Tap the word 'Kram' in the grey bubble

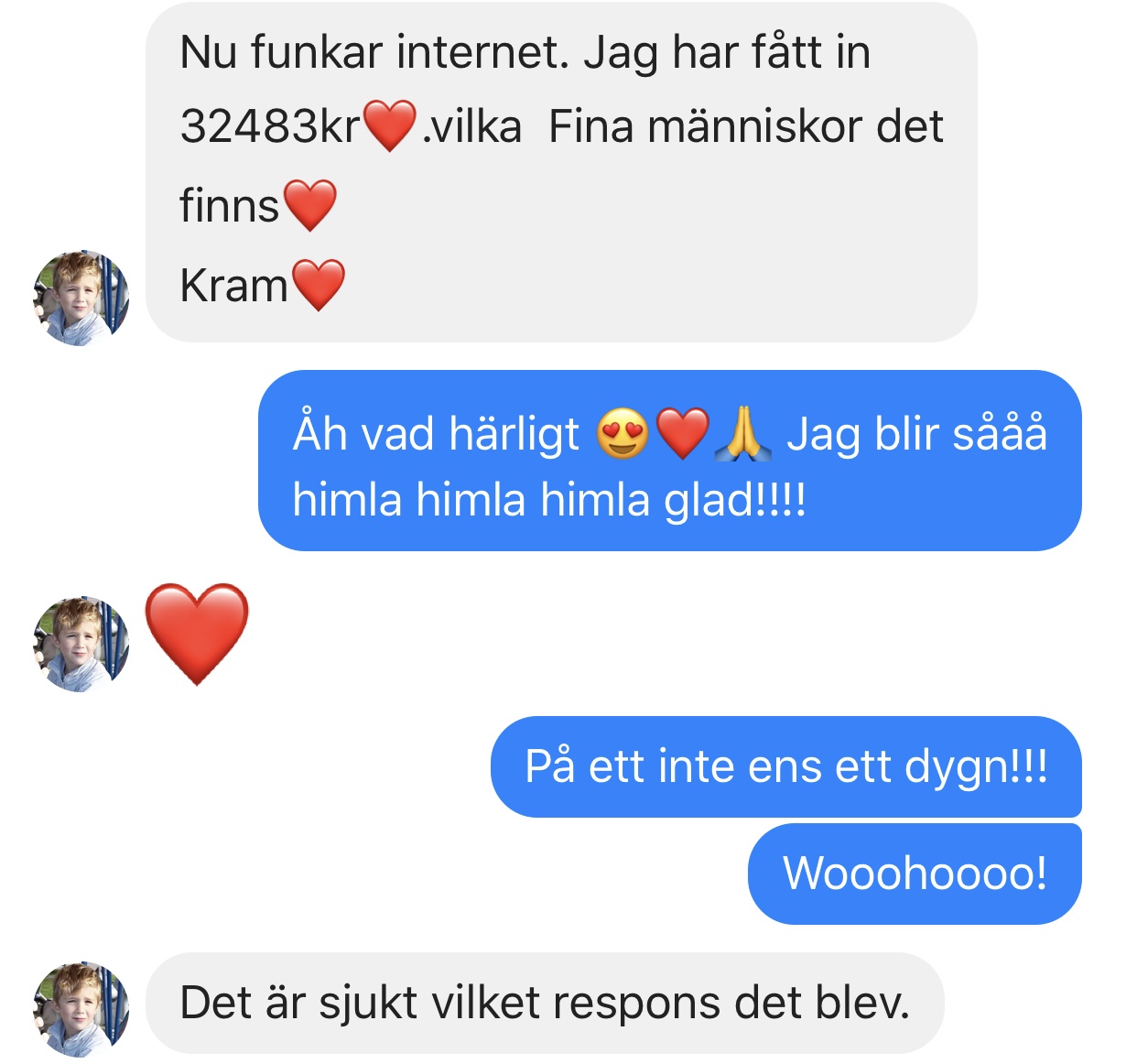tap(234, 286)
